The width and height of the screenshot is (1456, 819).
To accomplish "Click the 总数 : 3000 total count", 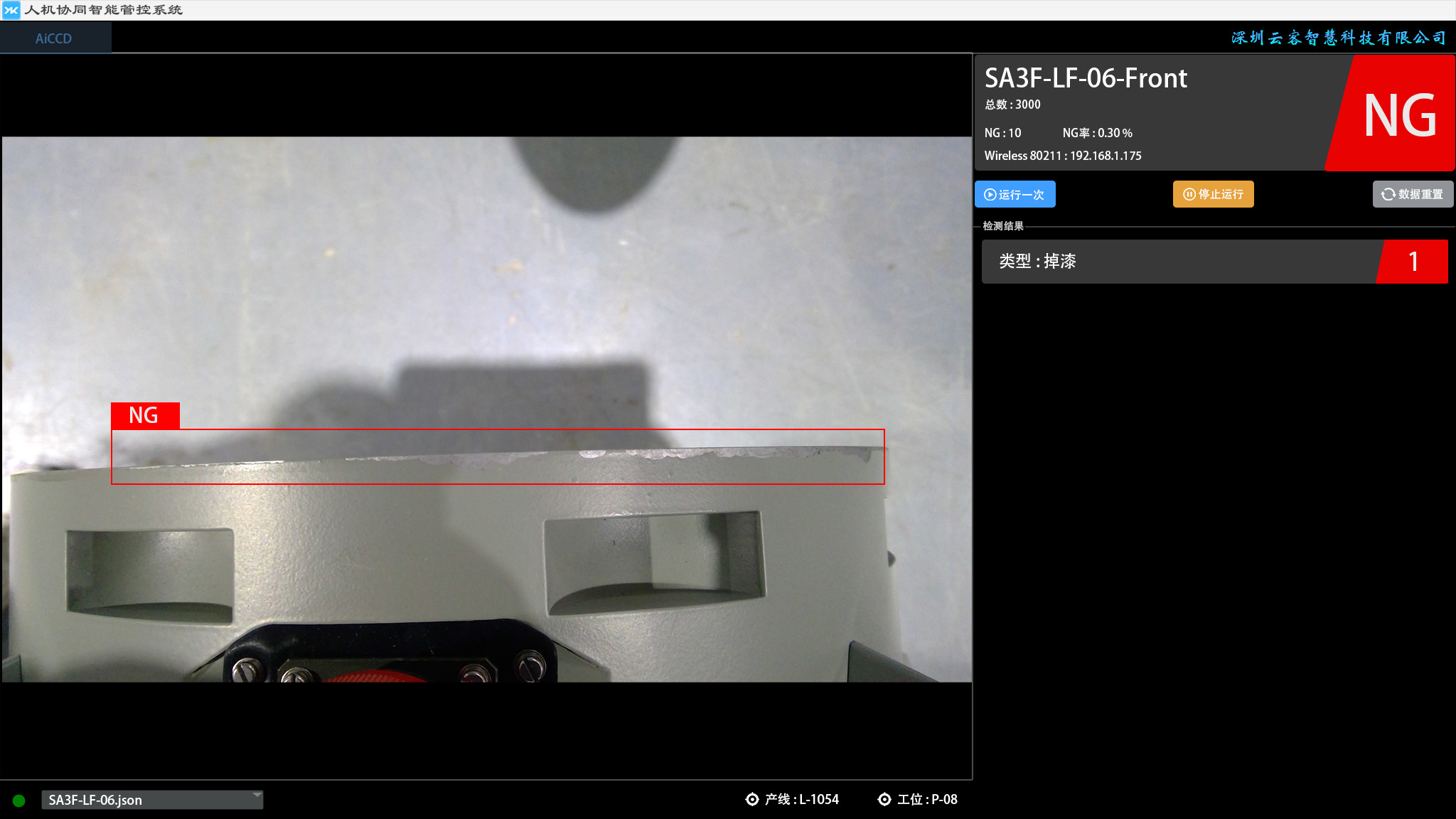I will tap(1012, 105).
